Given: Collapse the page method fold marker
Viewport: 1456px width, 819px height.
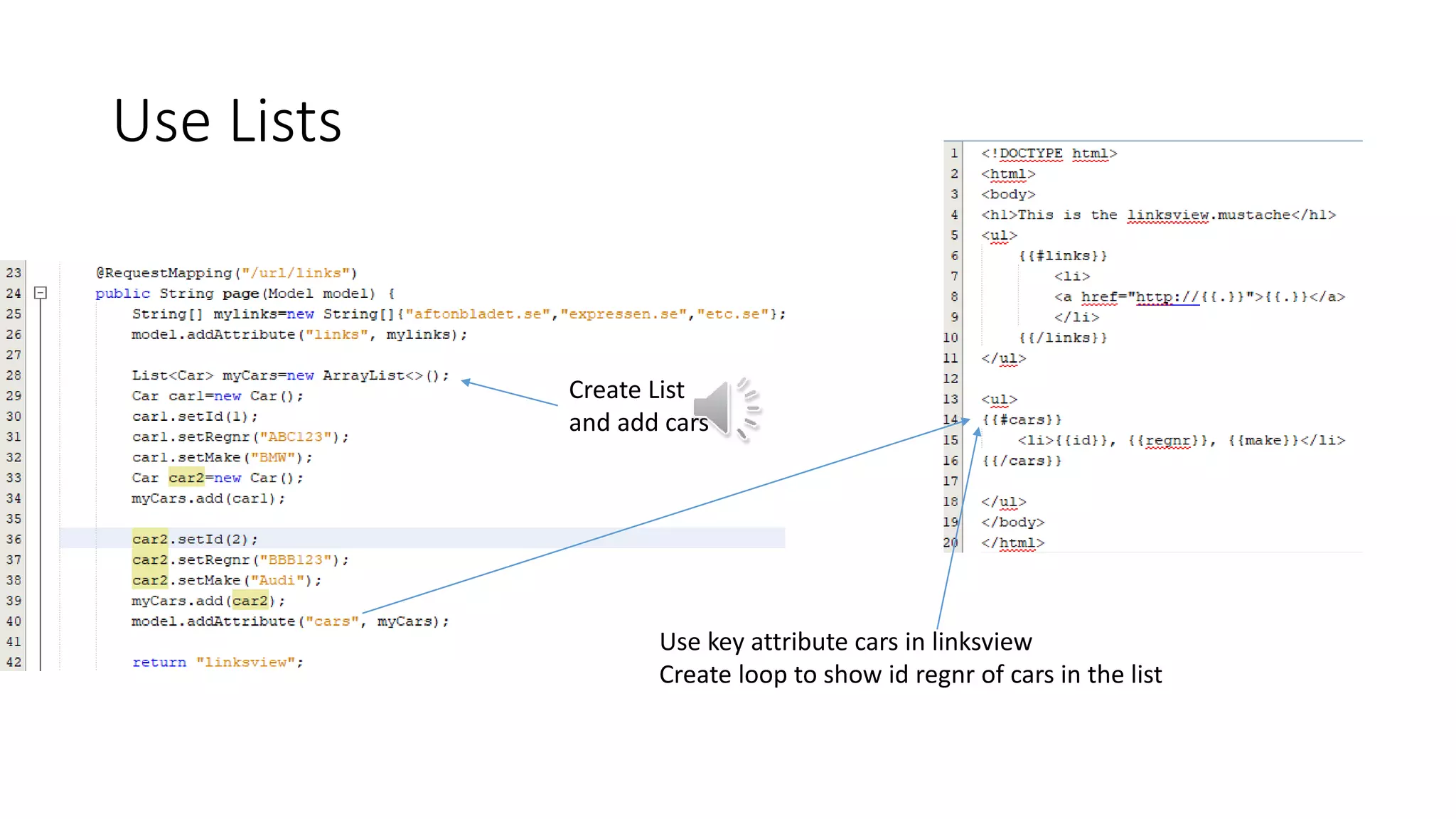Looking at the screenshot, I should click(x=41, y=293).
